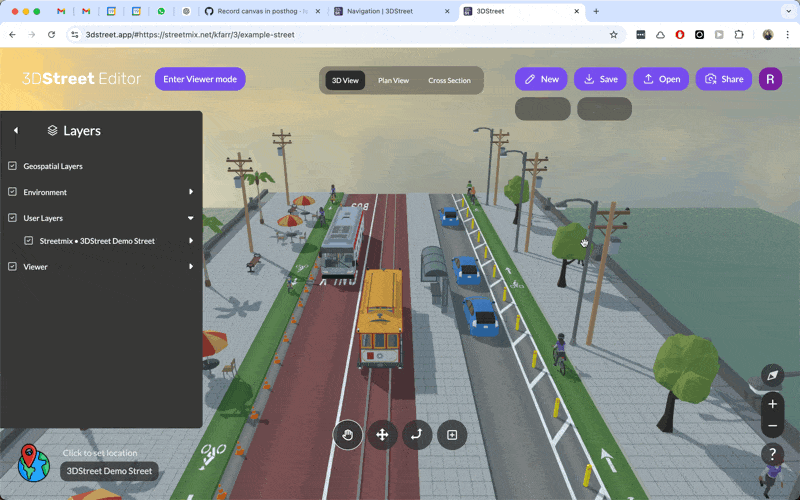Viewport: 800px width, 500px height.
Task: Collapse the User Layers group
Action: [x=191, y=217]
